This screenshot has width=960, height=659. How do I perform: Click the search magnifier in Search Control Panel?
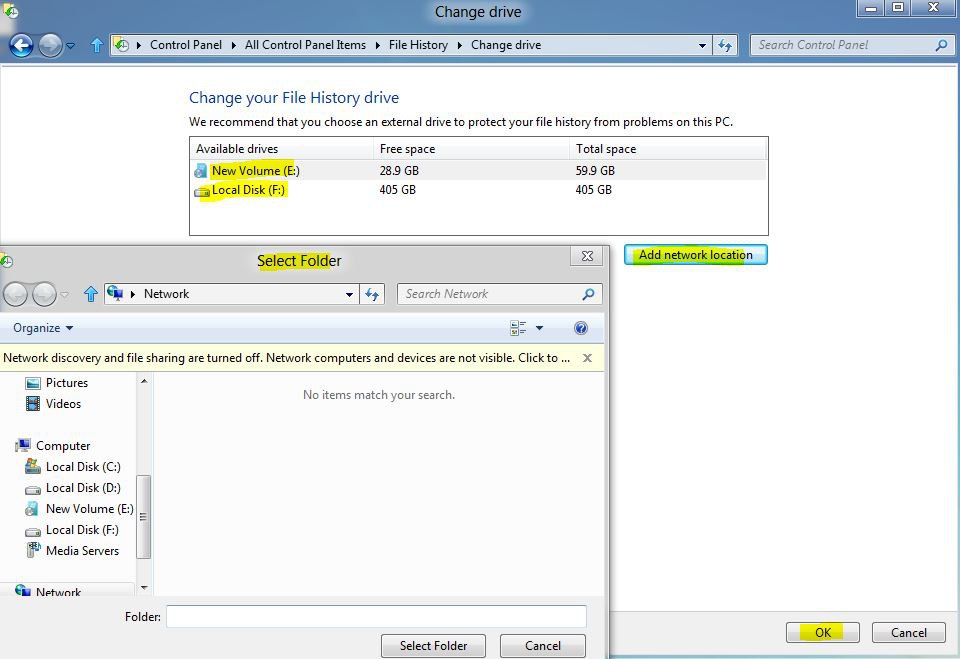[x=941, y=45]
